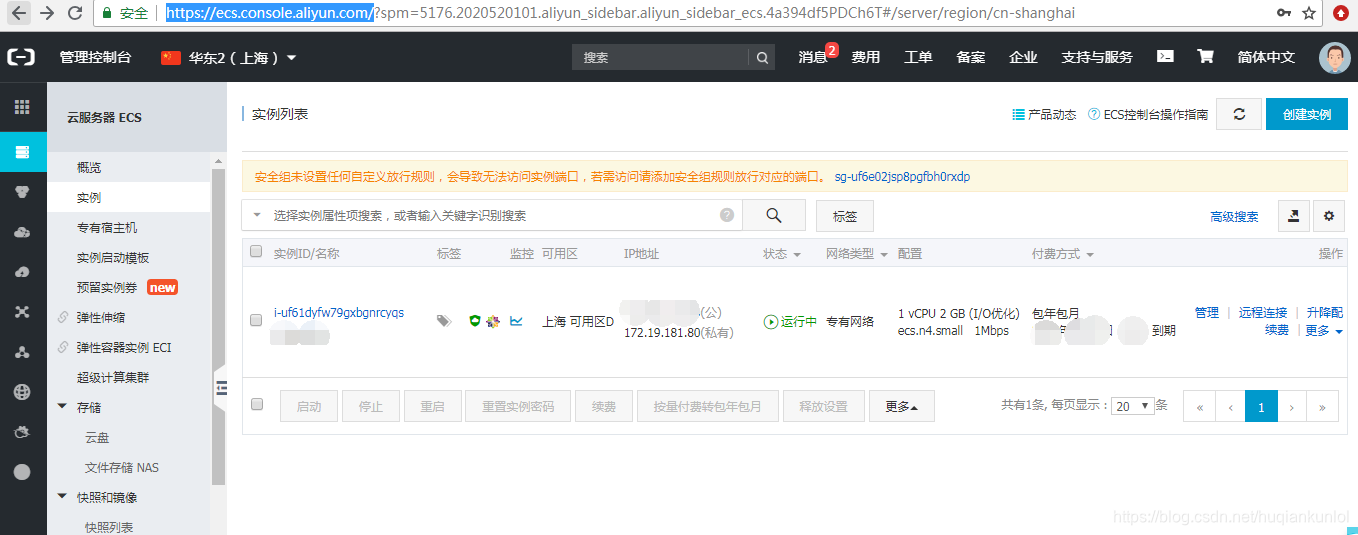
Task: Click the top bar 搜索 field
Action: (x=661, y=58)
